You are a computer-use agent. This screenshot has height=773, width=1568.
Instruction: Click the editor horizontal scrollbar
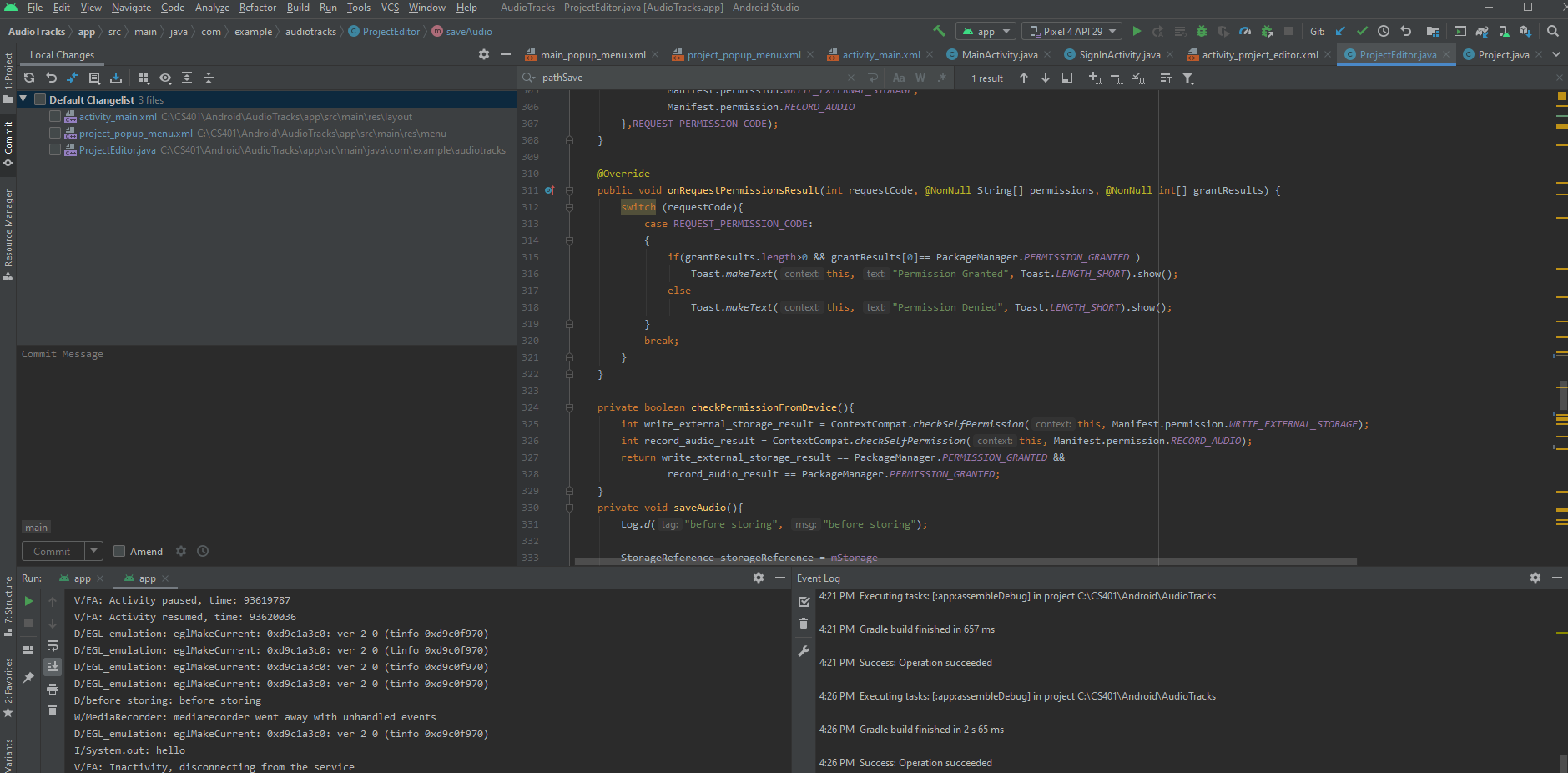tap(965, 562)
